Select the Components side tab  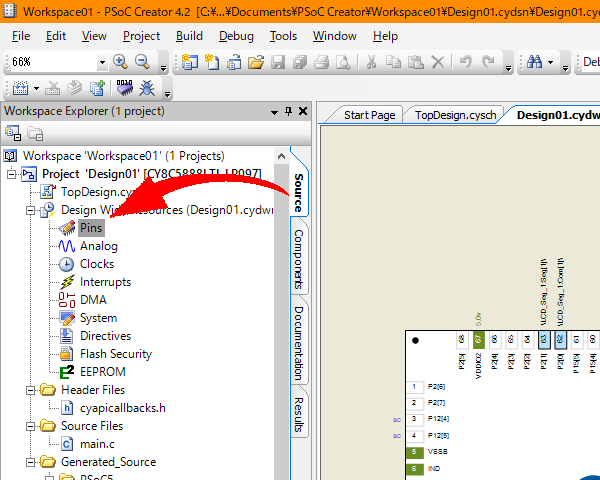pos(299,259)
